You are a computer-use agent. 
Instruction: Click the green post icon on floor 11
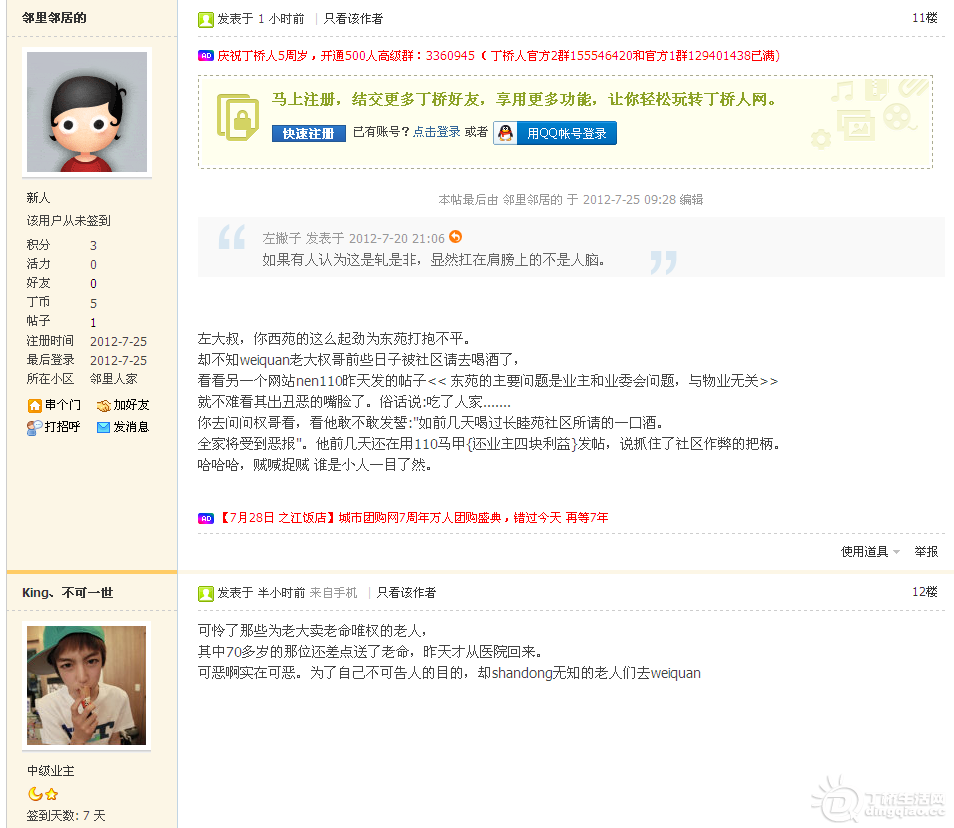pos(206,19)
